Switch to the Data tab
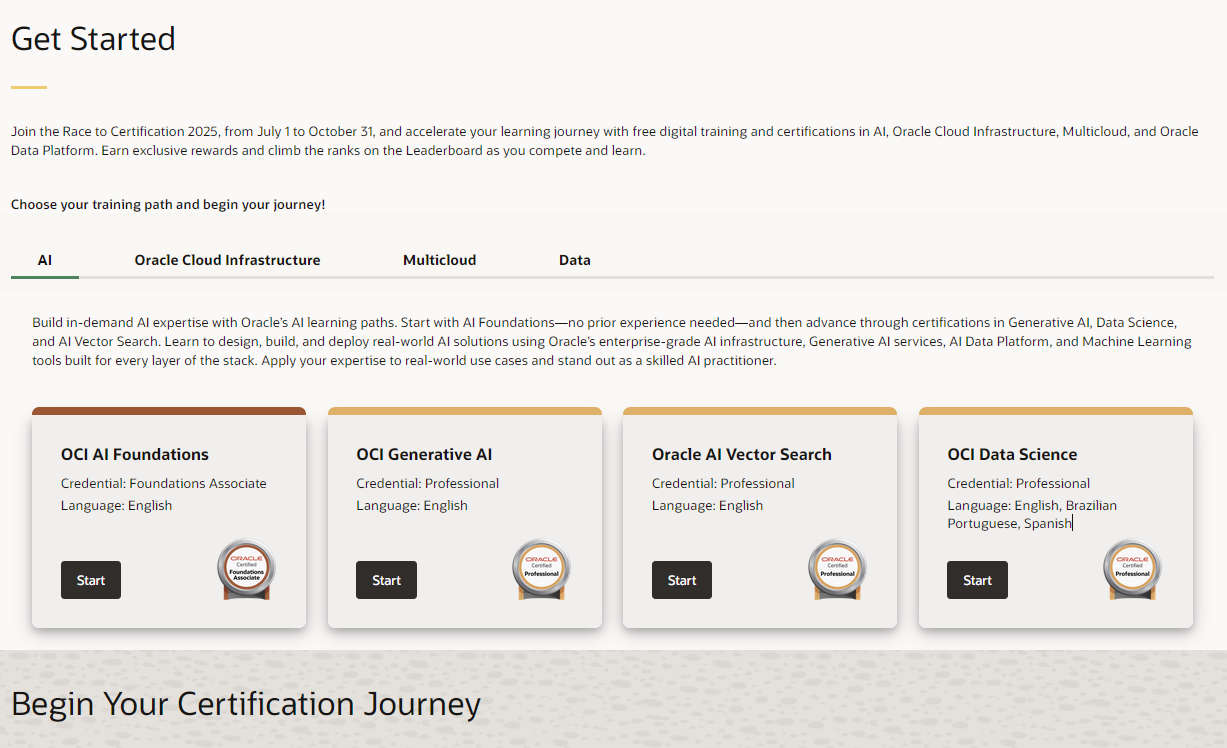The image size is (1227, 748). 575,260
